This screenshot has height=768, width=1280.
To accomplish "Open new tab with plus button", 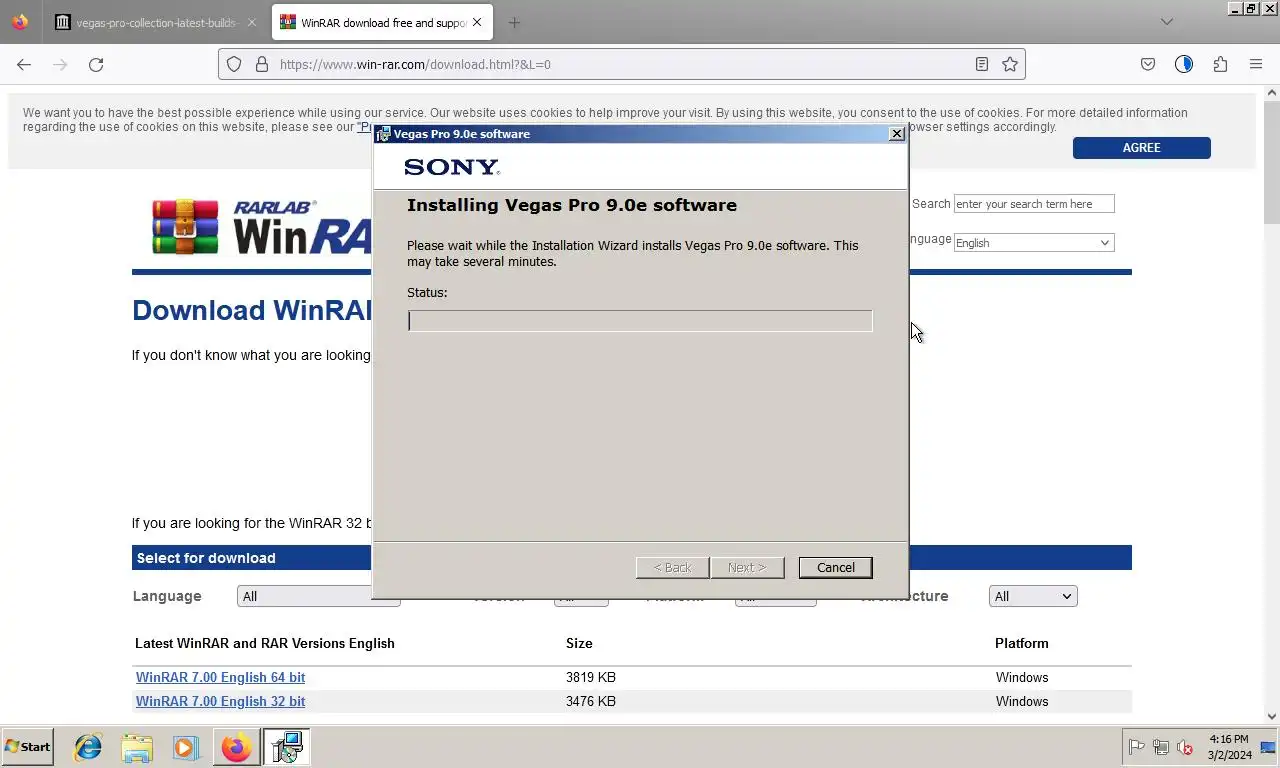I will pos(514,22).
